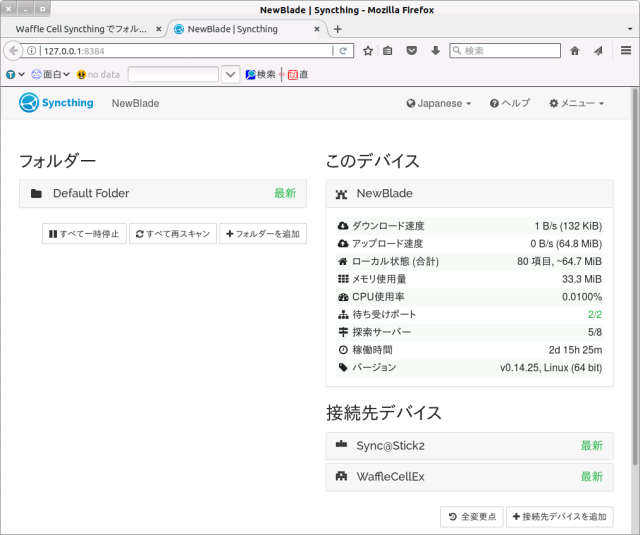Click the download speed cloud icon
This screenshot has height=535, width=640.
tap(343, 226)
